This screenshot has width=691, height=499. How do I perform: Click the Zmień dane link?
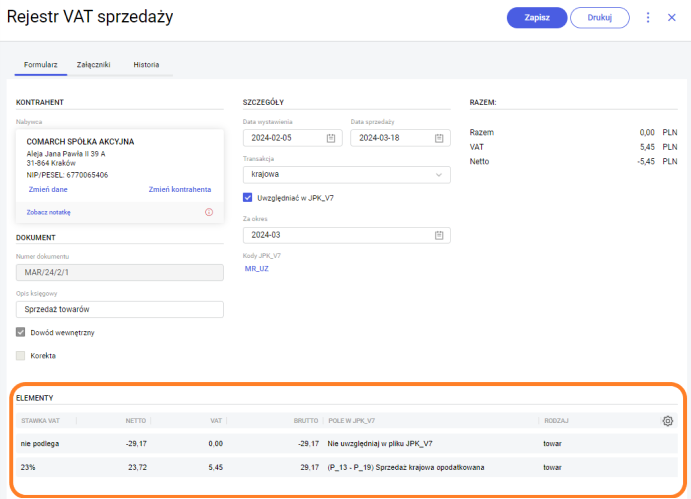(x=48, y=189)
